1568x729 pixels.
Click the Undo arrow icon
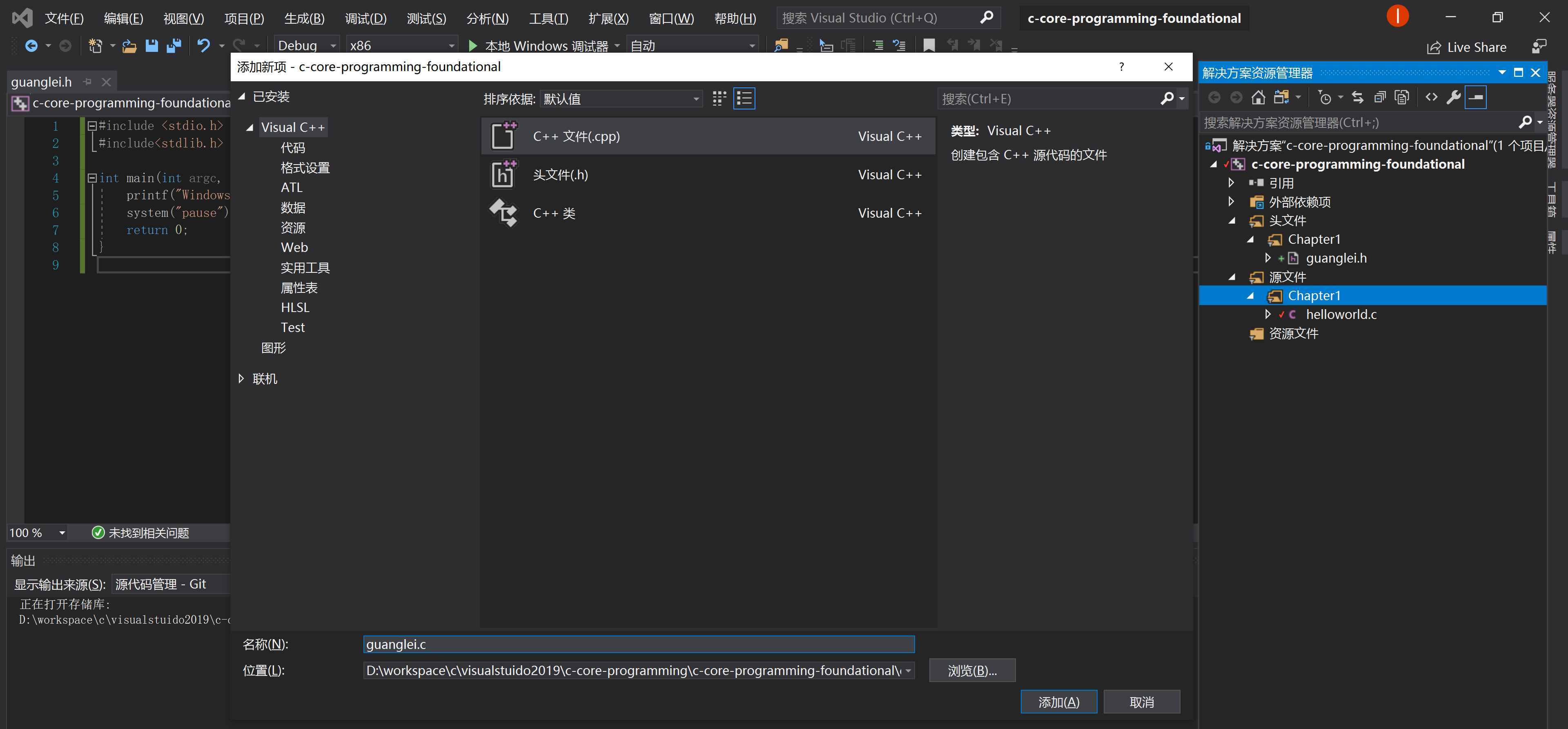[x=203, y=46]
